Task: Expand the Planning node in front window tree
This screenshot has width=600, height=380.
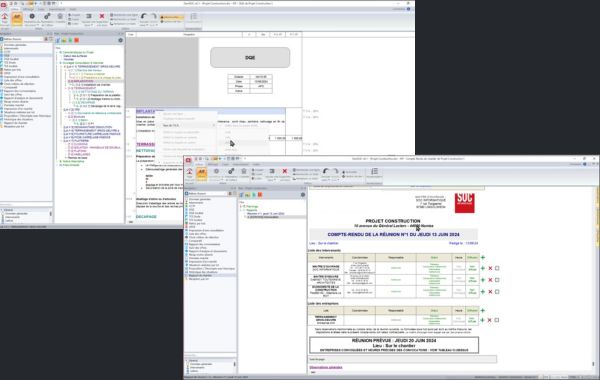Action: click(241, 207)
